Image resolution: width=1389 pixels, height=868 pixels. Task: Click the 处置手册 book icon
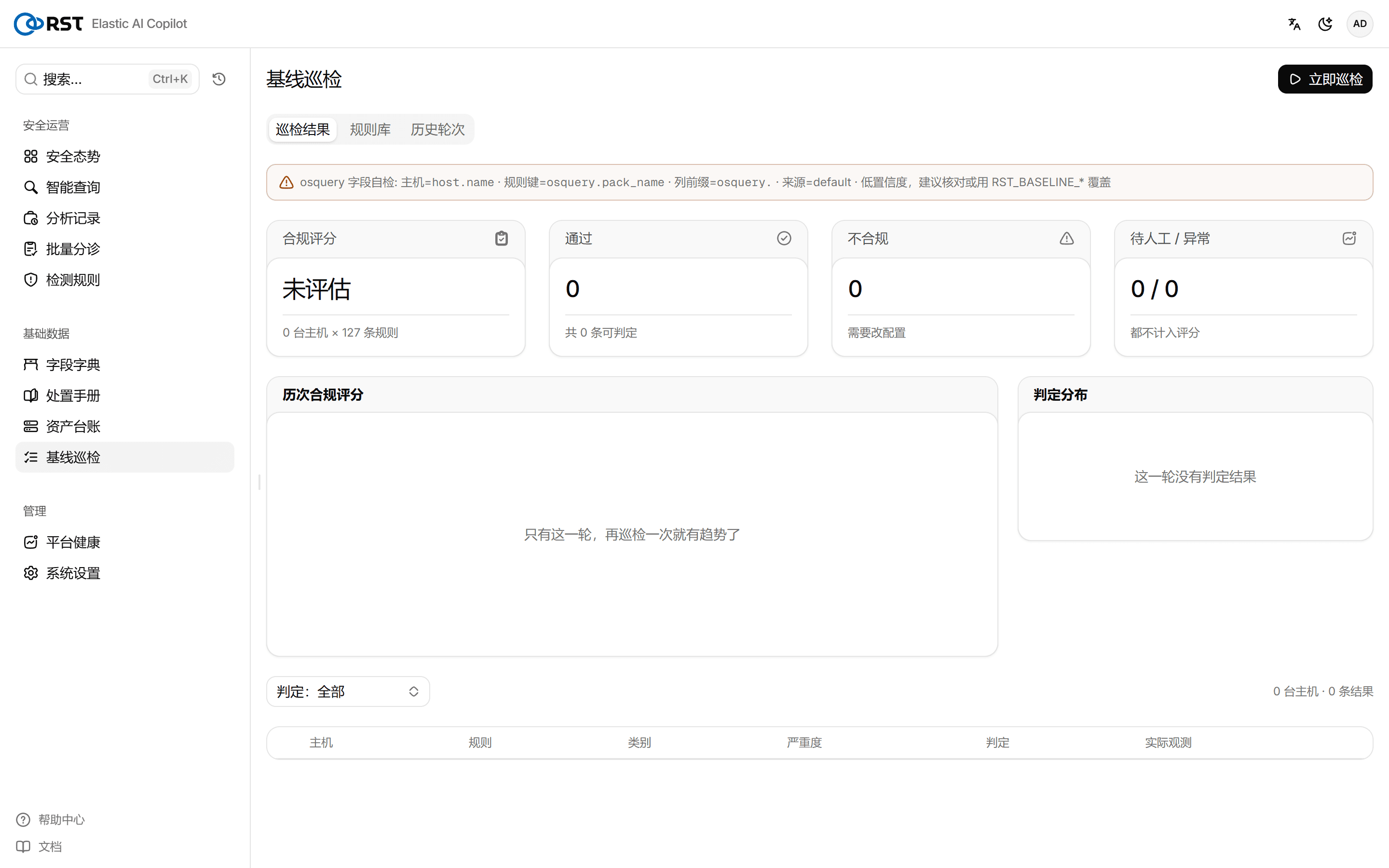click(x=31, y=395)
